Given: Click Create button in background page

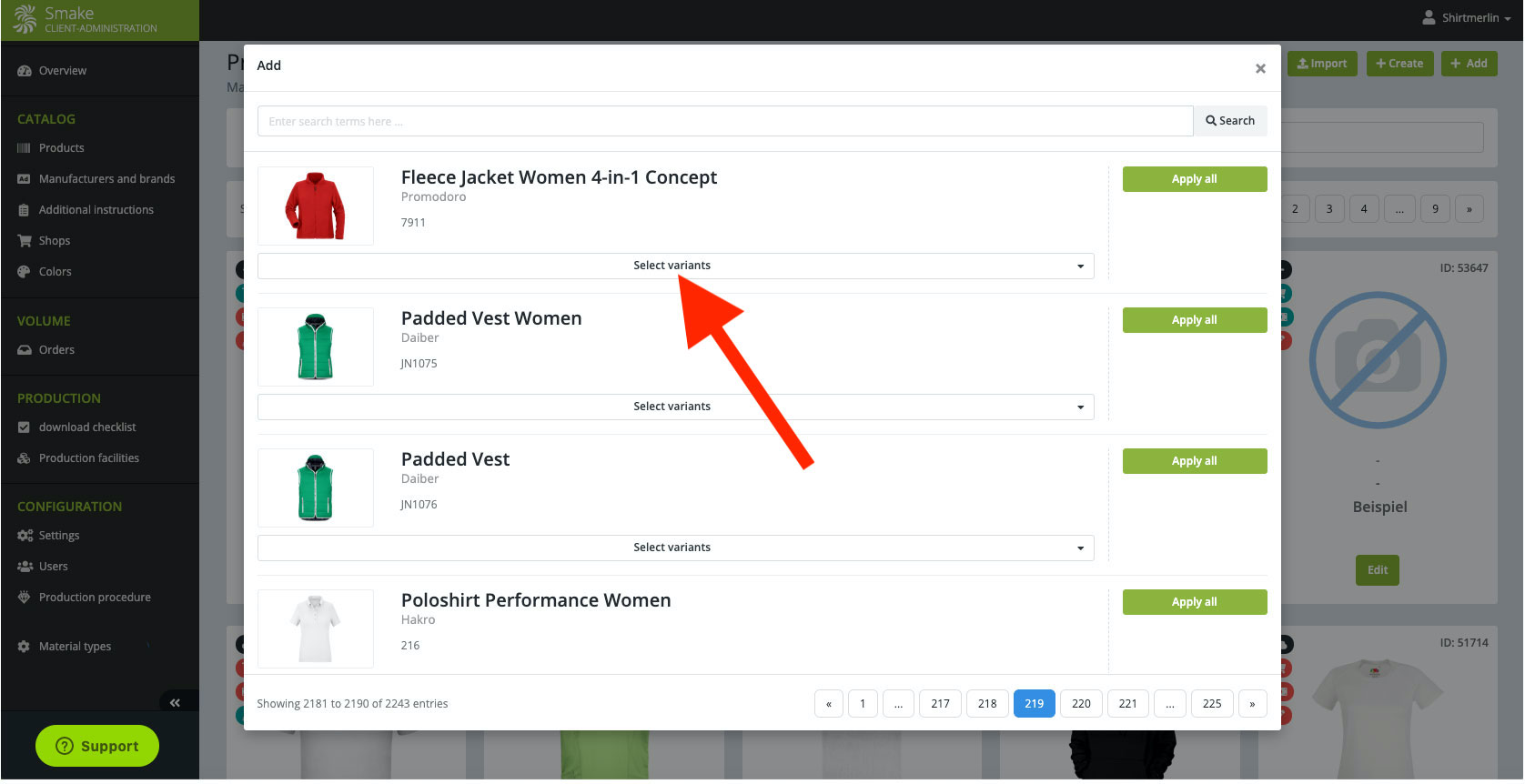Looking at the screenshot, I should point(1400,64).
